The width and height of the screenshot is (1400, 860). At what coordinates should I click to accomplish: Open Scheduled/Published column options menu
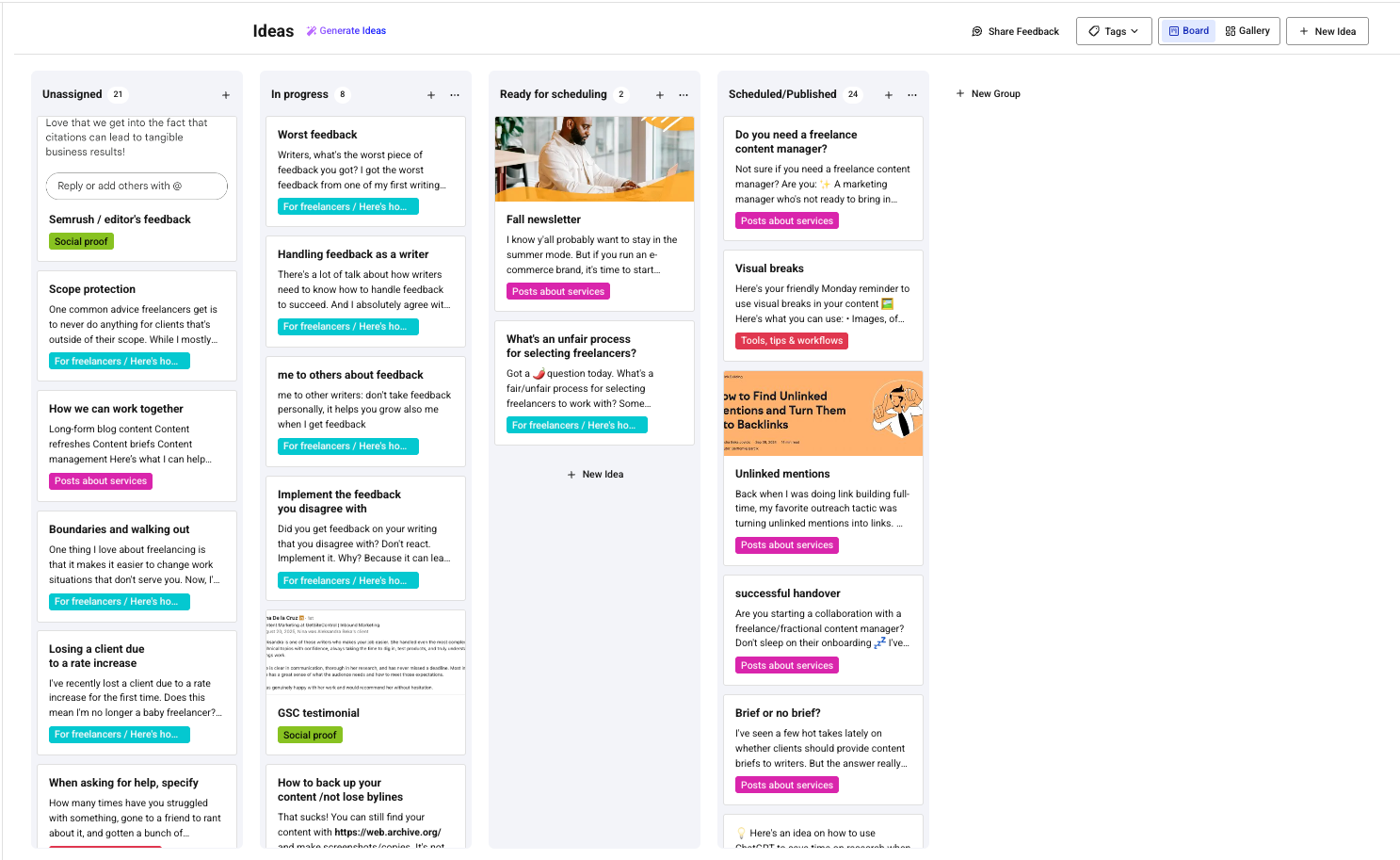click(x=912, y=95)
